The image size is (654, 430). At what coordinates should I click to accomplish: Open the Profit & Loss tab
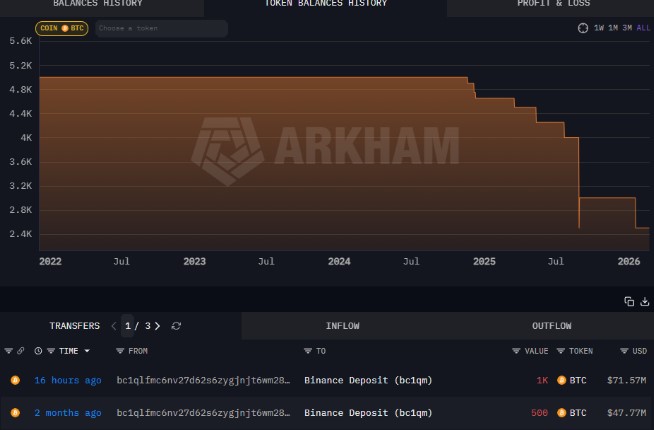coord(553,4)
